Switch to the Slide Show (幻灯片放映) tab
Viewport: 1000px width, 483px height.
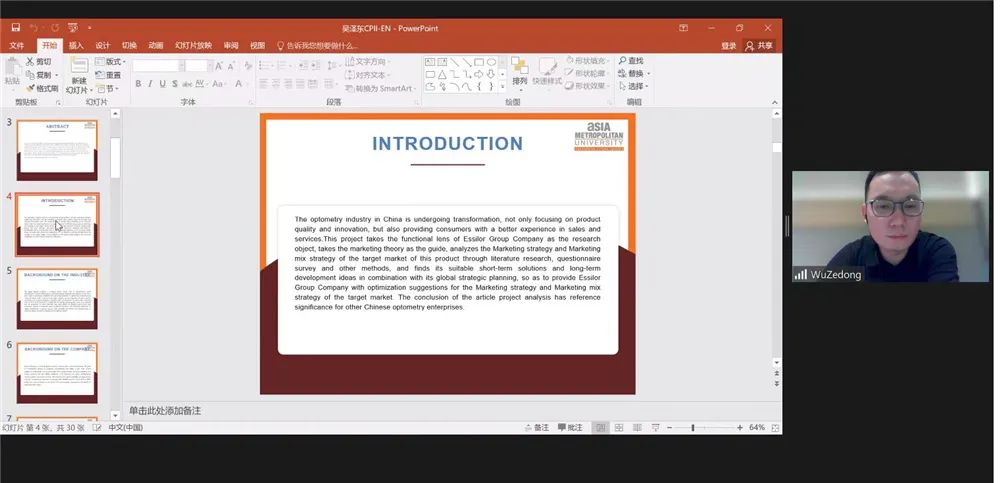pyautogui.click(x=193, y=45)
